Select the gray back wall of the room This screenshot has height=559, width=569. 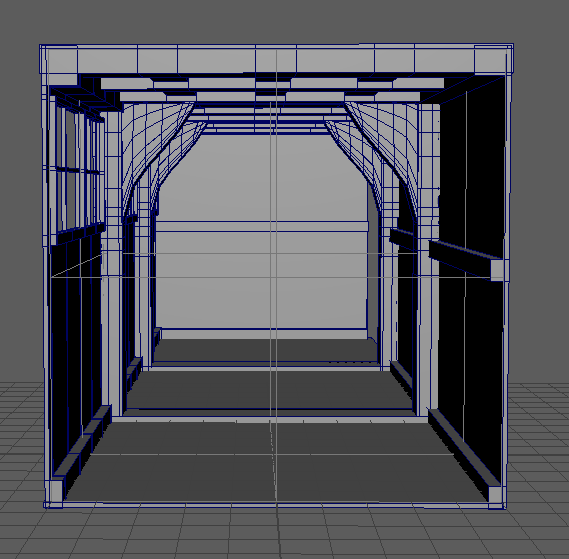(x=261, y=232)
